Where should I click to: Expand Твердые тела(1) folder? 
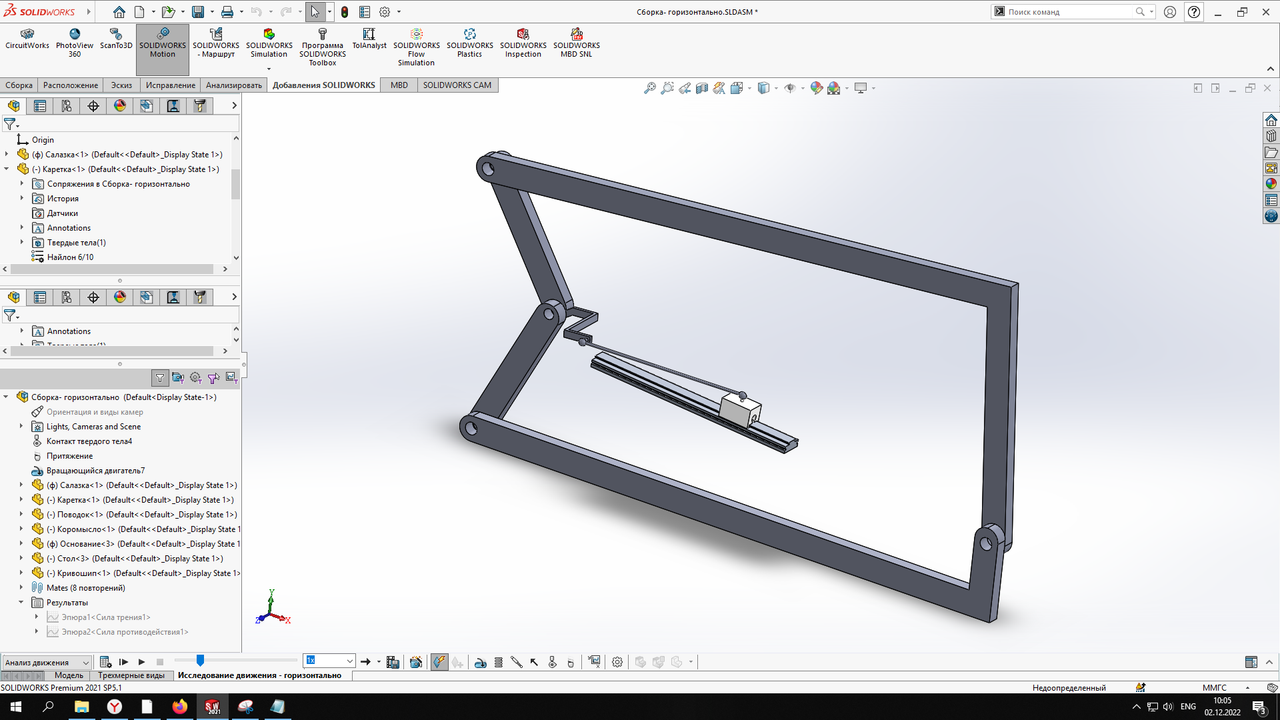pos(22,242)
